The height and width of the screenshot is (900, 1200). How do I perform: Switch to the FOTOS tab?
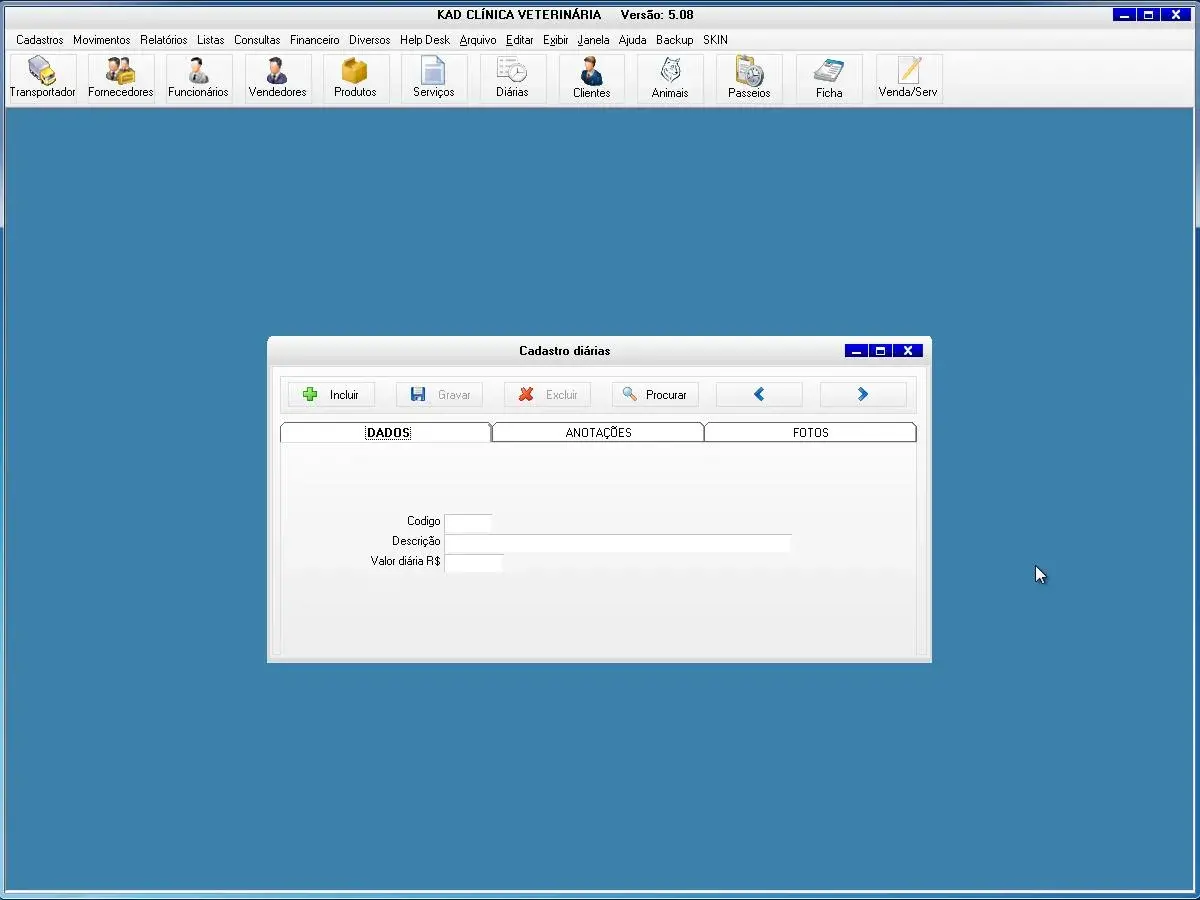pyautogui.click(x=810, y=433)
